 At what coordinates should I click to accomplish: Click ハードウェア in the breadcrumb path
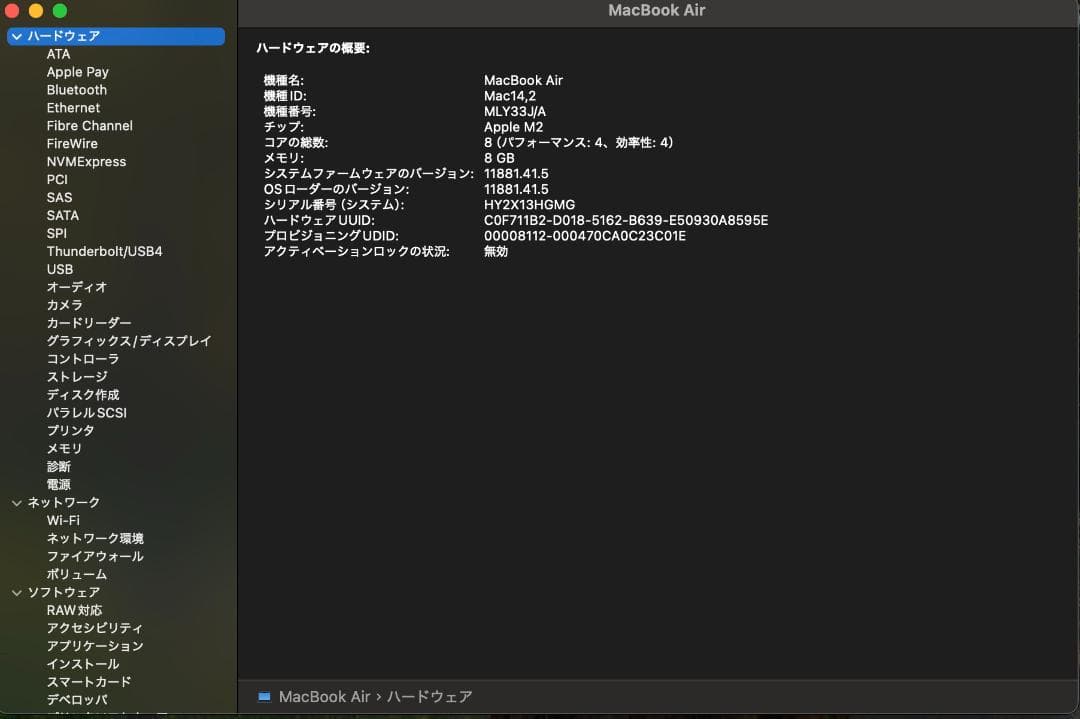click(430, 696)
